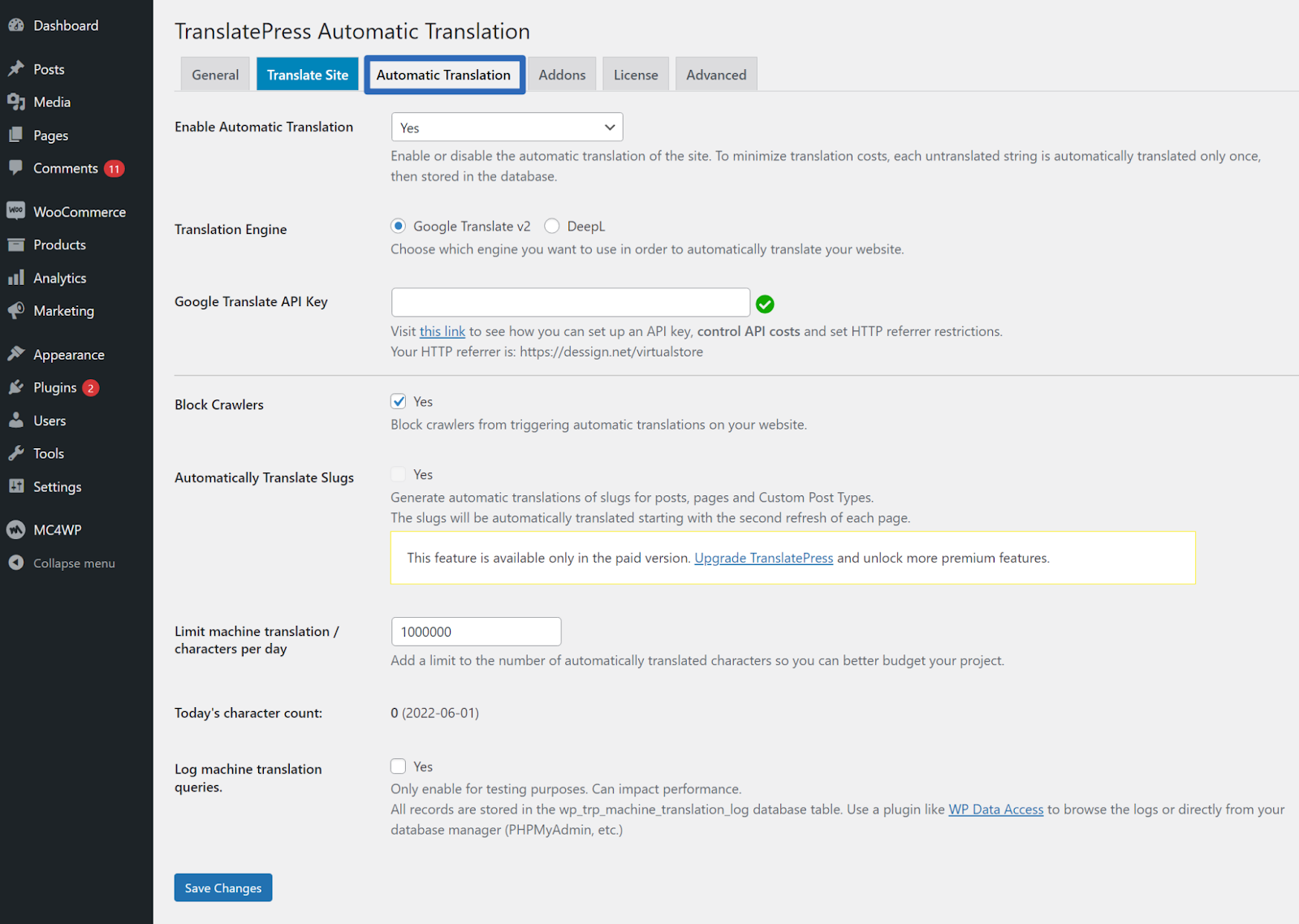Click the Marketing megaphone icon
Screen dimensions: 1299x924
(16, 311)
